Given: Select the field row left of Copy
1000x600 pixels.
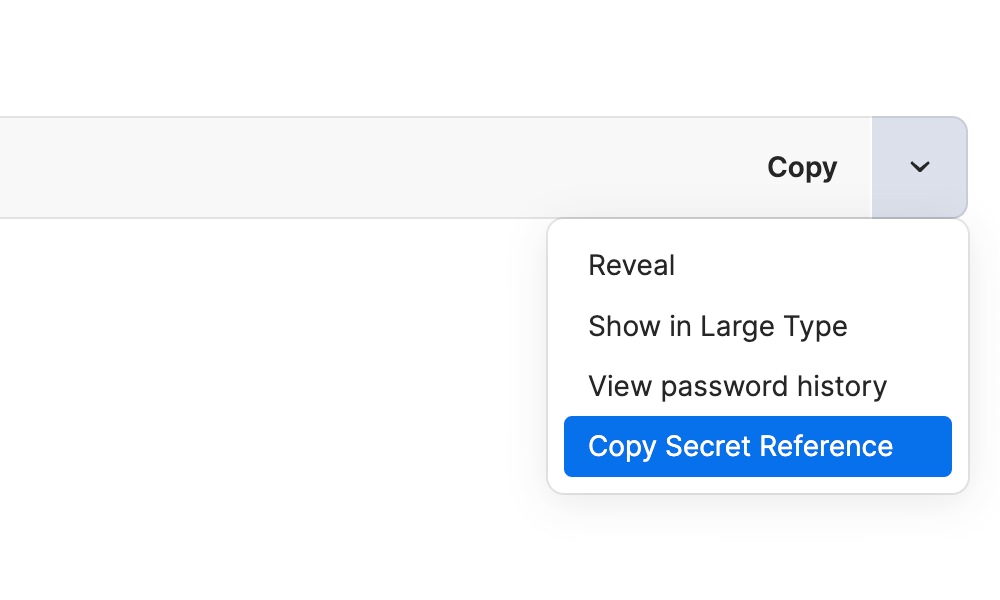Looking at the screenshot, I should 350,167.
